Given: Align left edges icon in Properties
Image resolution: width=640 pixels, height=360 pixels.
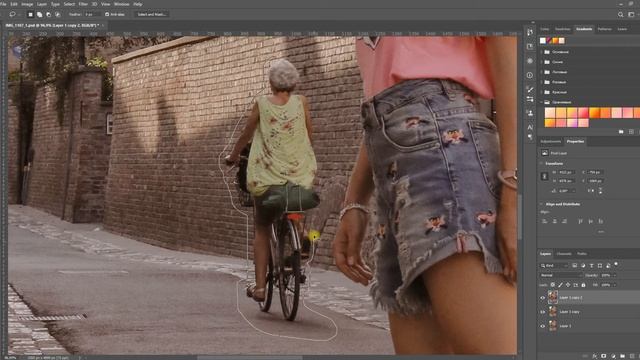Looking at the screenshot, I should coord(544,221).
